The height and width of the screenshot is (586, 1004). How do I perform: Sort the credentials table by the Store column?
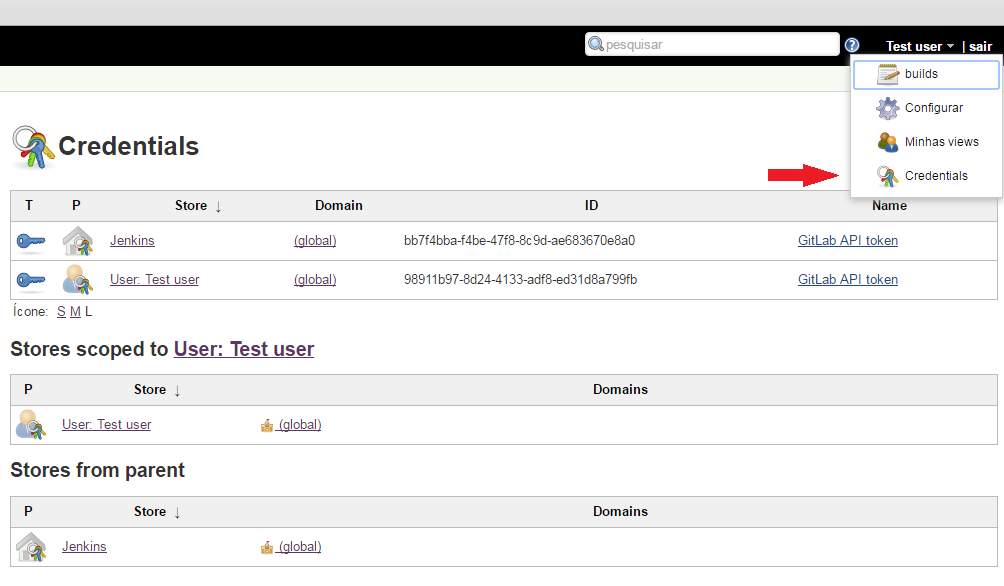coord(198,206)
